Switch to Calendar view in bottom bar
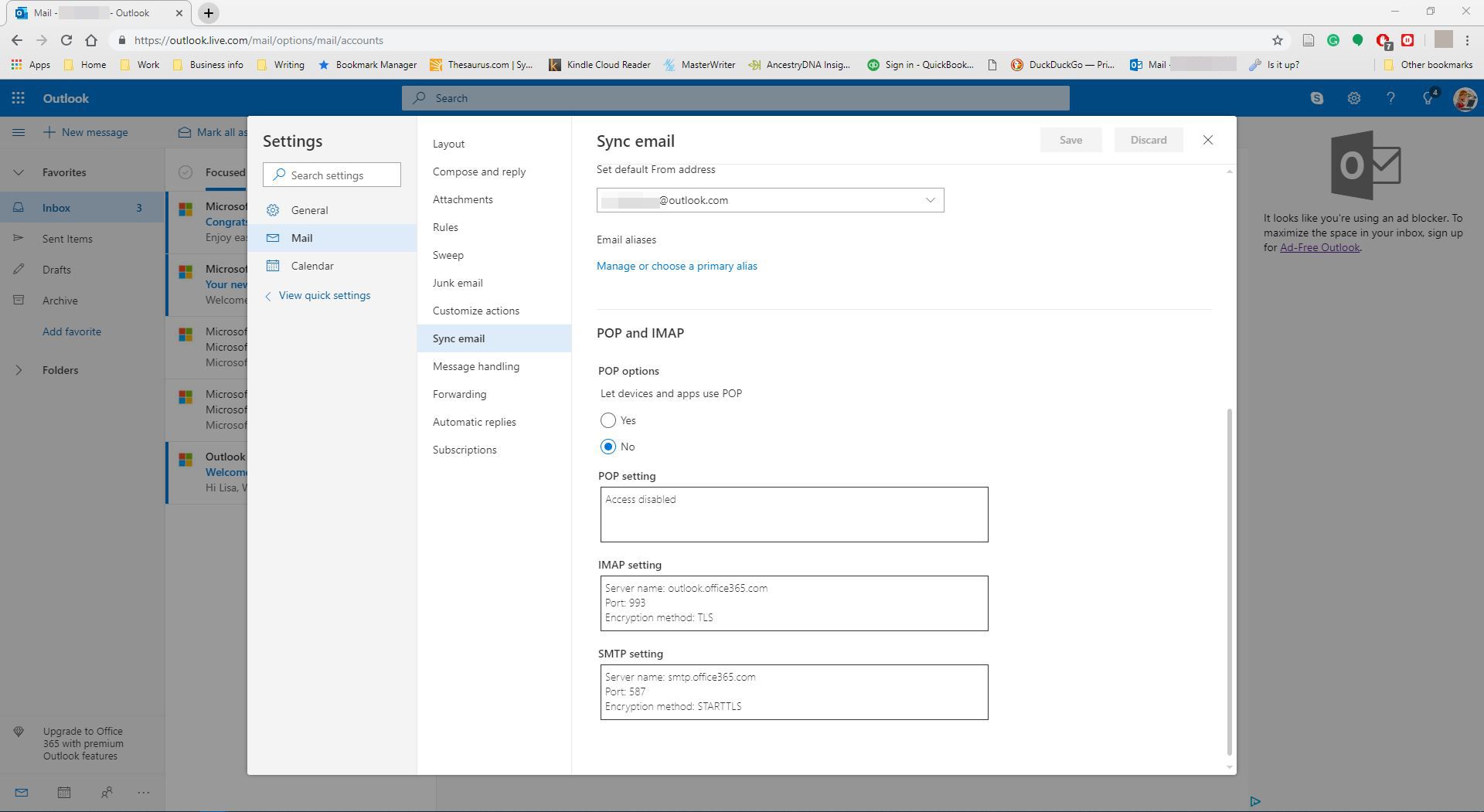The image size is (1484, 812). (x=64, y=792)
